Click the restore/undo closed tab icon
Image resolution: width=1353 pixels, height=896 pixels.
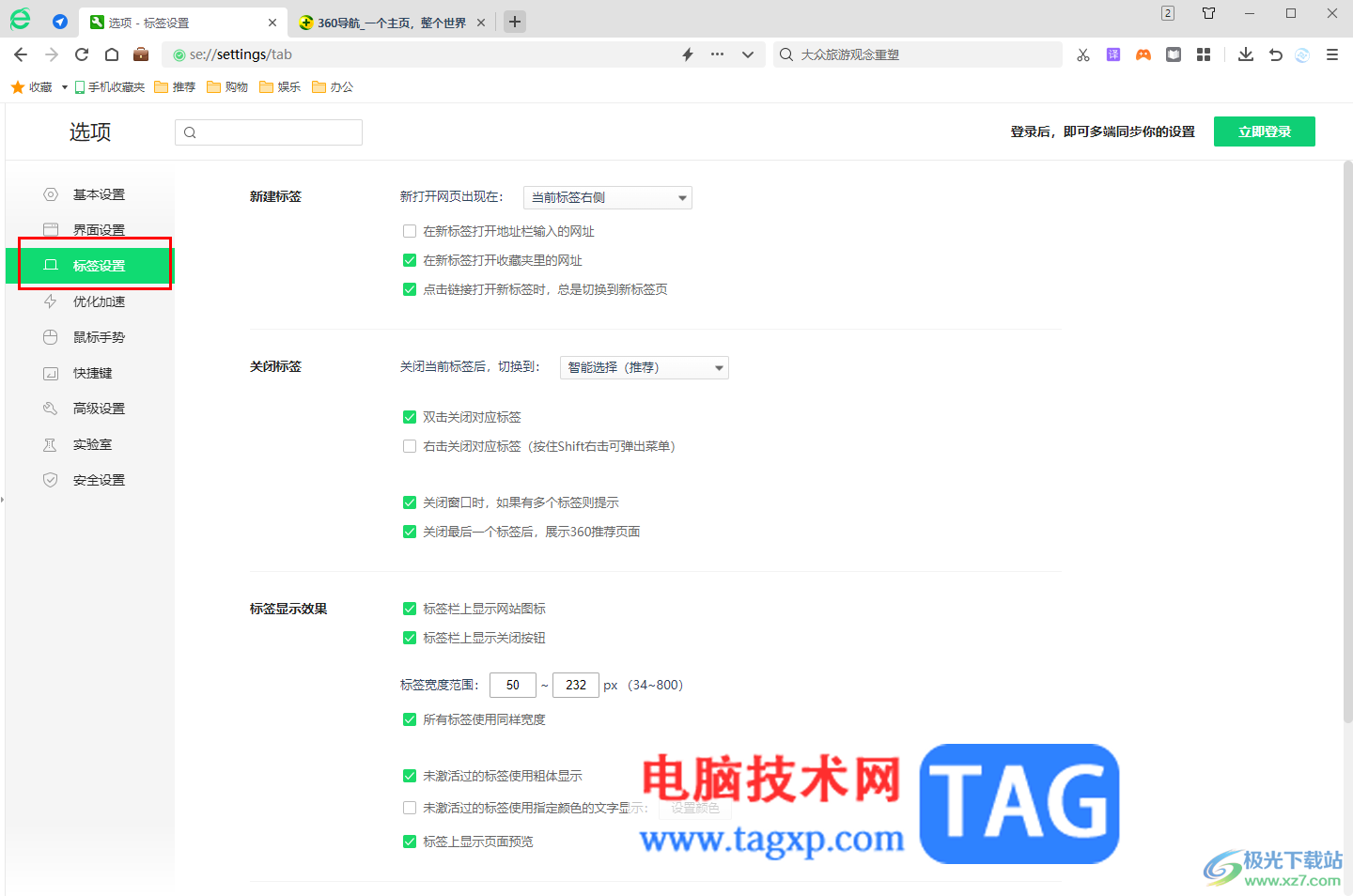(x=1275, y=54)
